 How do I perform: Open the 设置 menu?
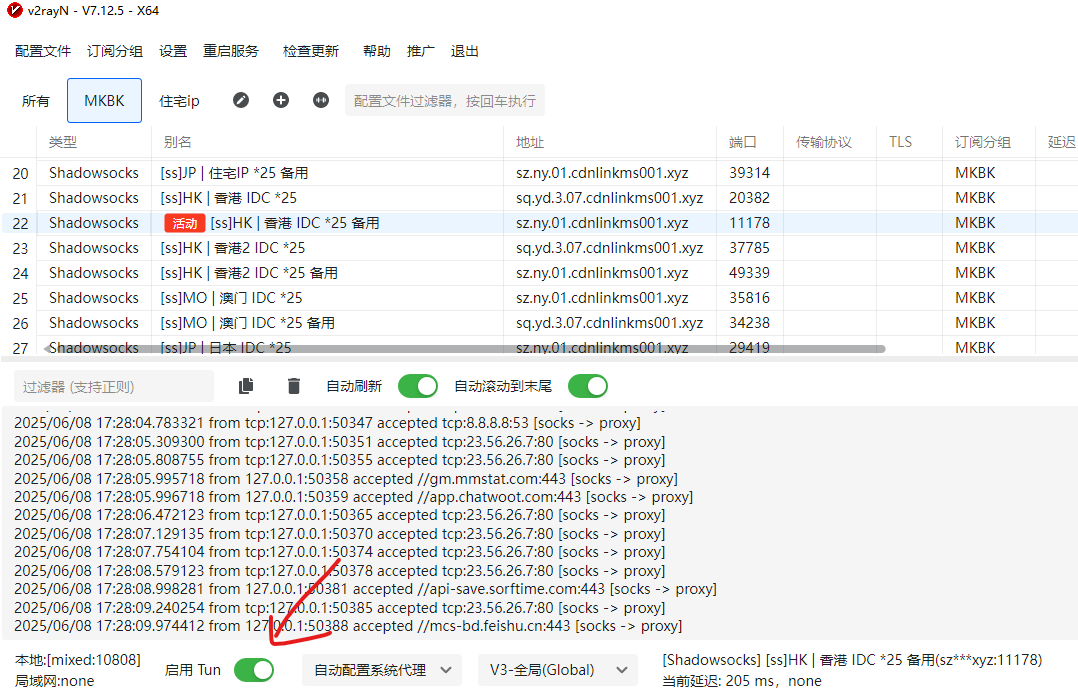[x=172, y=50]
